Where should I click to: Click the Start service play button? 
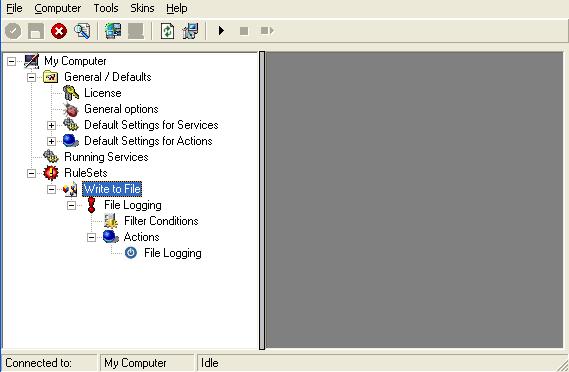[x=221, y=31]
